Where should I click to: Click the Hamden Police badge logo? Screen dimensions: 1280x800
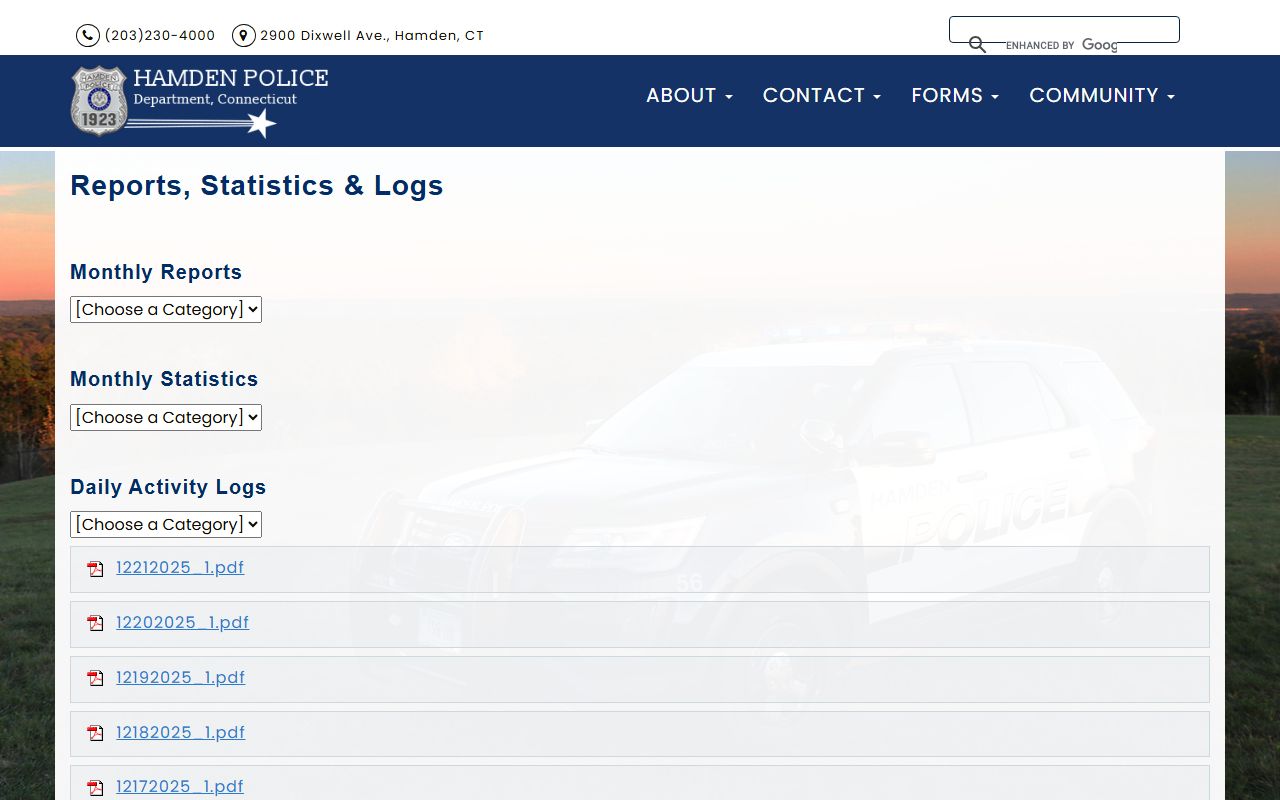tap(98, 101)
